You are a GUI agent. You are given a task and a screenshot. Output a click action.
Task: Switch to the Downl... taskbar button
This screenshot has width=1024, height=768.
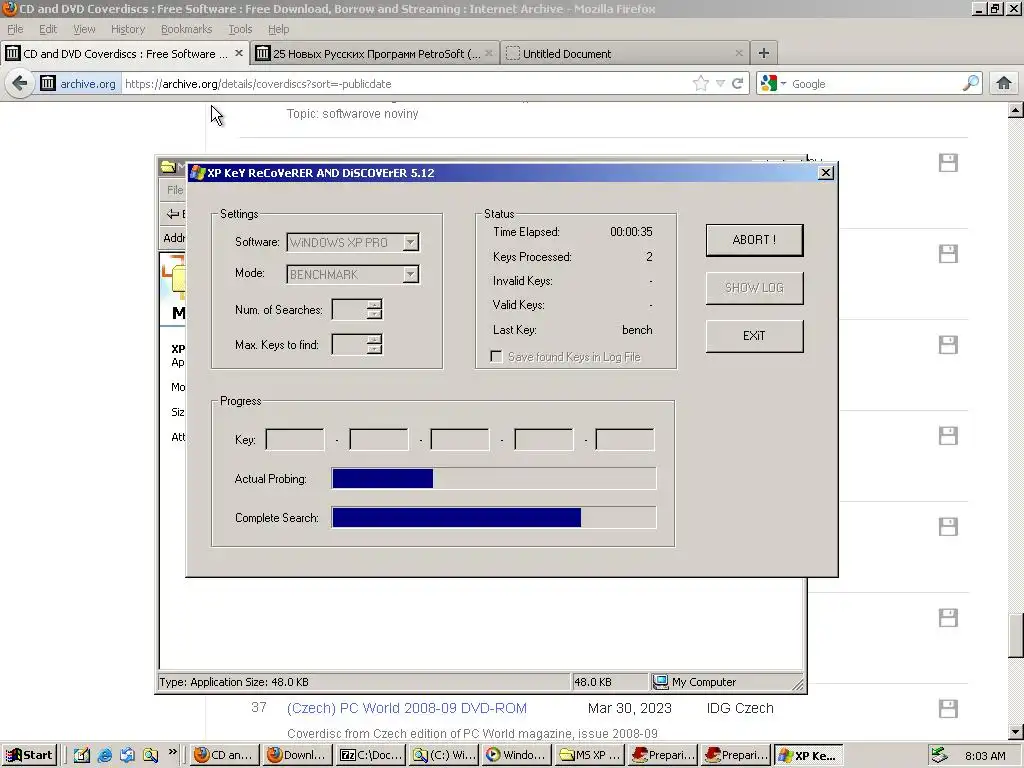pos(298,755)
